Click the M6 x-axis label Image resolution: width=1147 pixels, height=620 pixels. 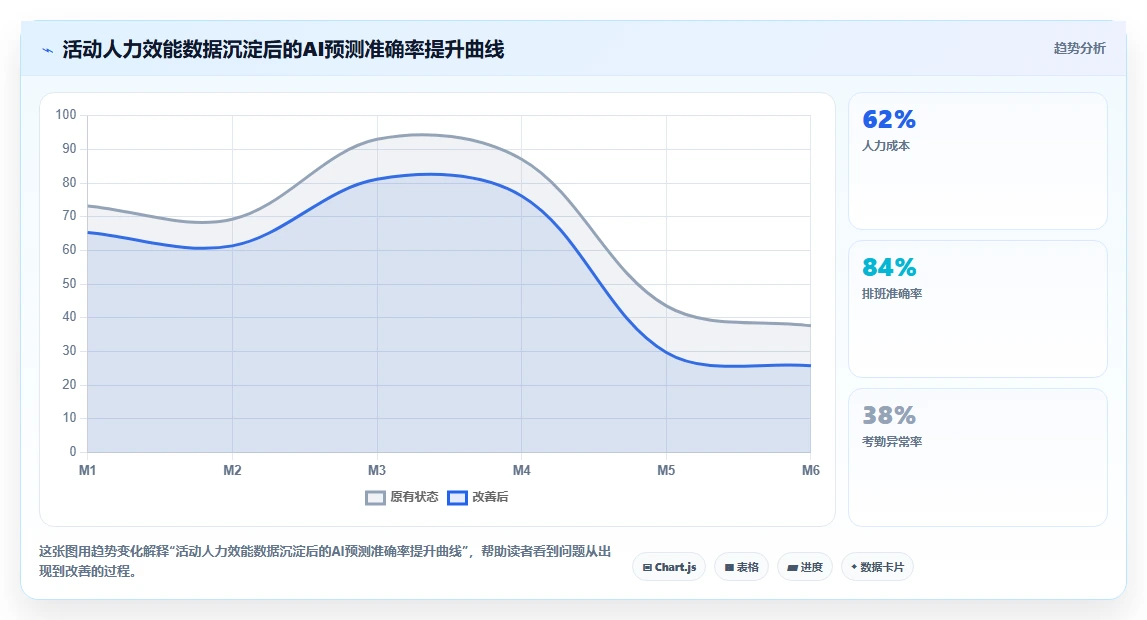pyautogui.click(x=811, y=470)
